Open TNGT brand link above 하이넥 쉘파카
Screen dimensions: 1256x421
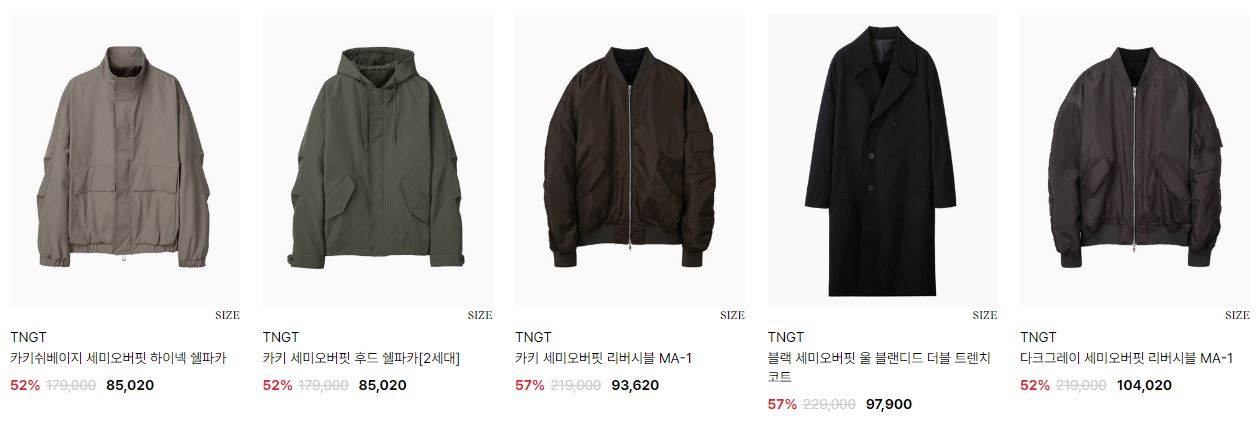(x=28, y=337)
